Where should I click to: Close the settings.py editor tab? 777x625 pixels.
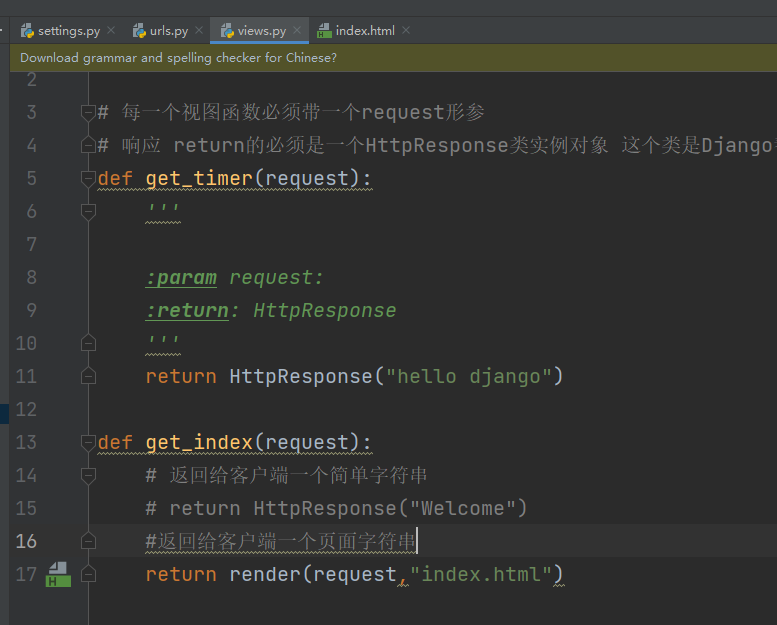tap(110, 31)
